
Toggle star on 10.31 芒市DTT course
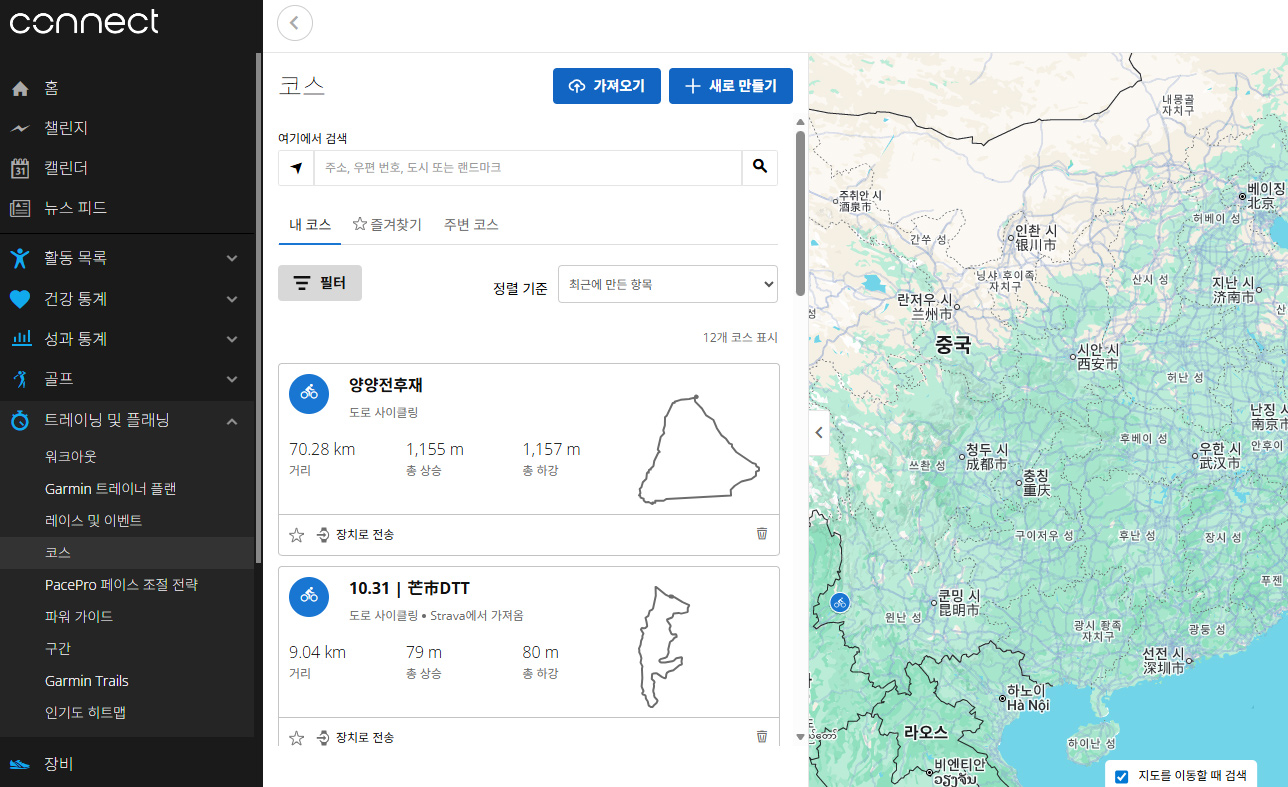point(296,738)
